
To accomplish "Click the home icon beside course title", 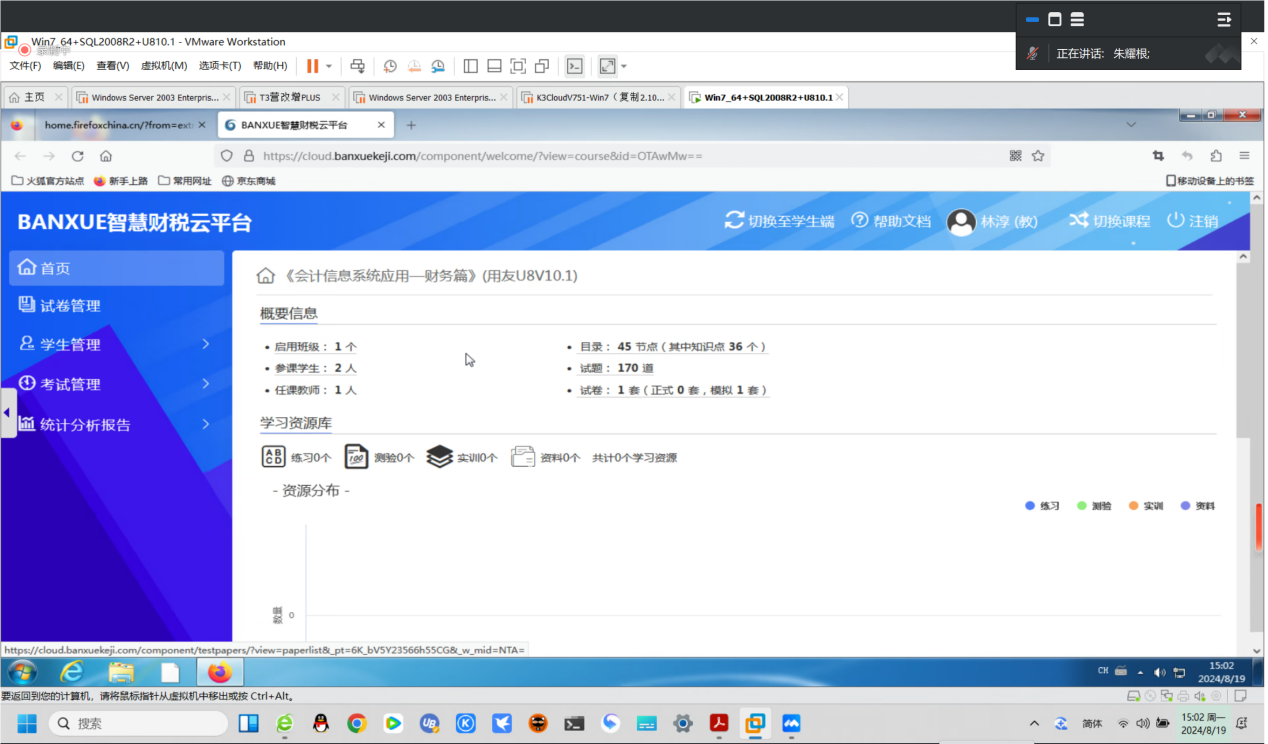I will [x=266, y=276].
